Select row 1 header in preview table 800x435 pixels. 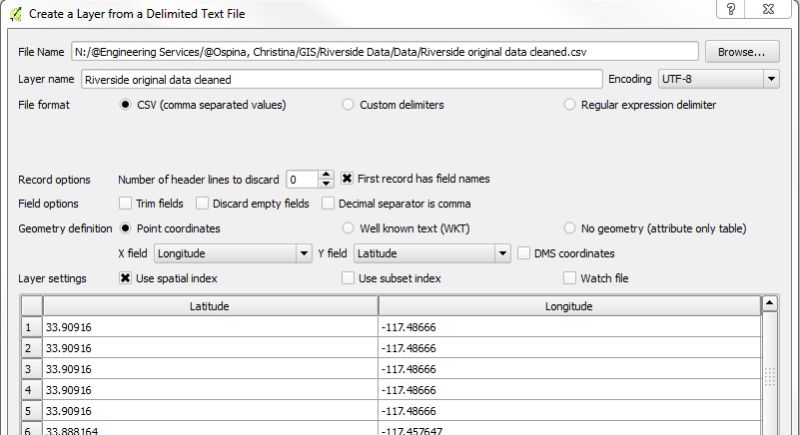(x=31, y=327)
